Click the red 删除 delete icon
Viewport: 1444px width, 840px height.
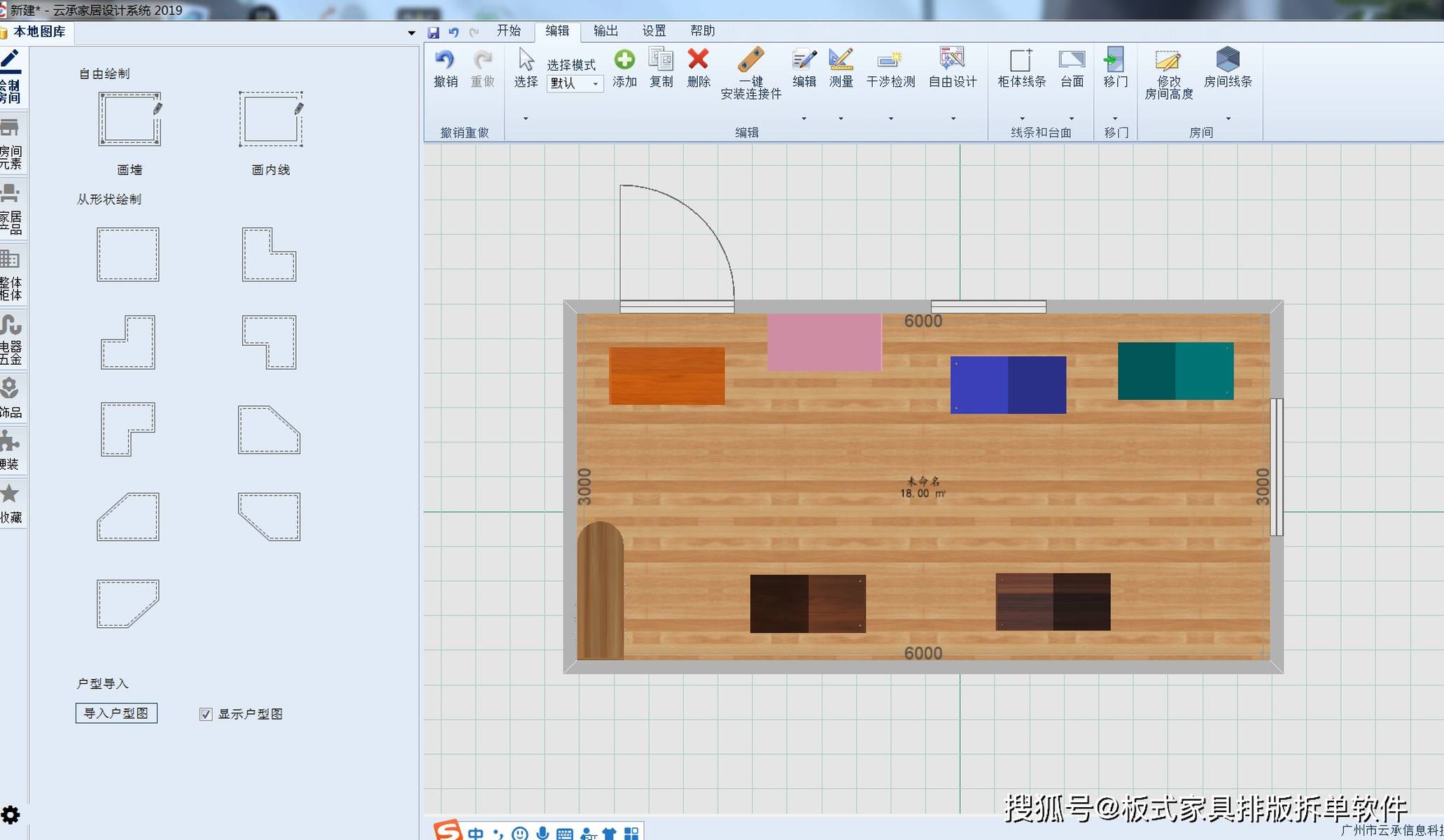tap(698, 59)
